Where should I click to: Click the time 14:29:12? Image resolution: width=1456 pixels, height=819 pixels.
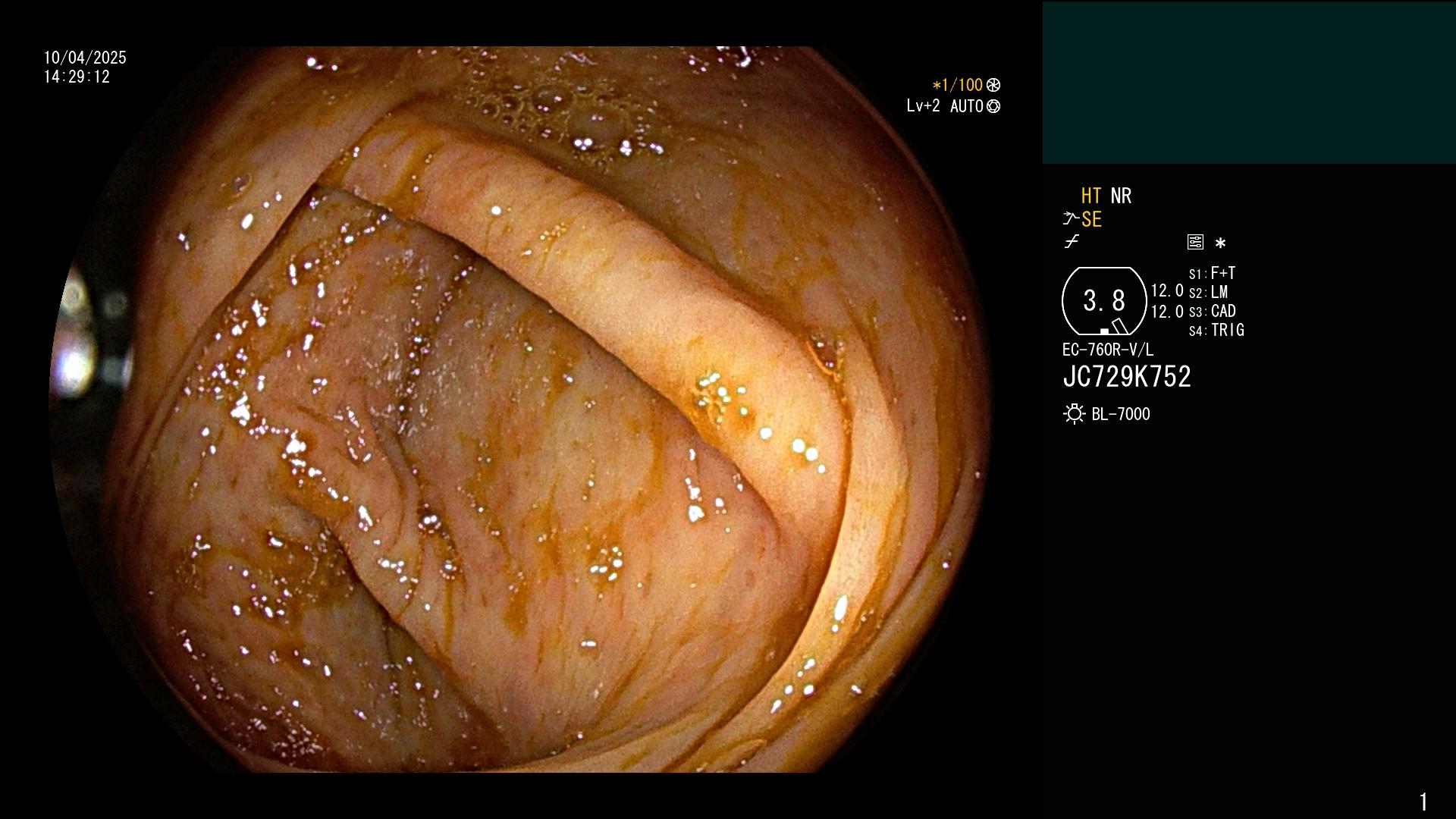(x=77, y=77)
